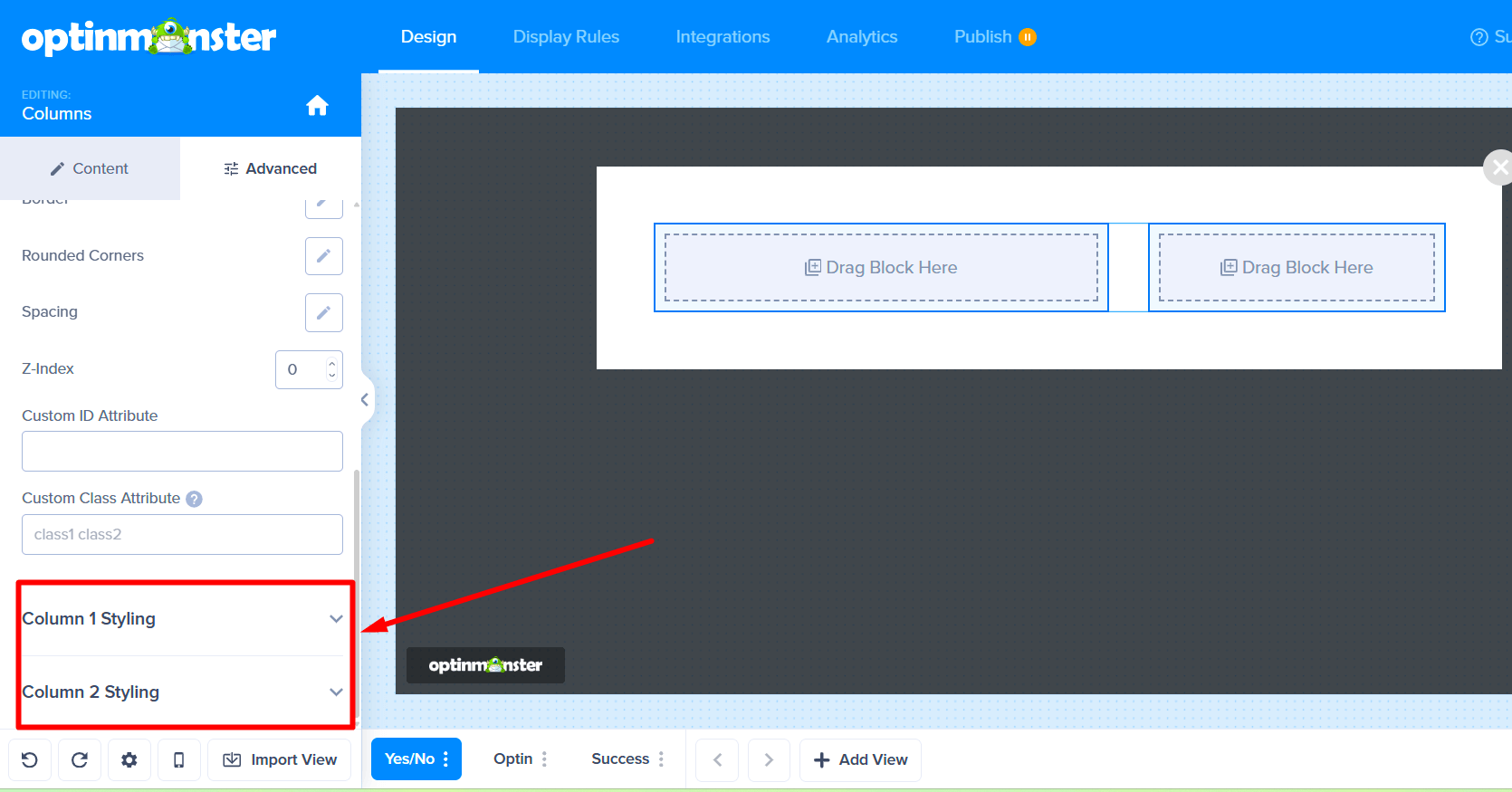This screenshot has height=792, width=1512.
Task: Open the Success view options dots
Action: click(x=661, y=759)
